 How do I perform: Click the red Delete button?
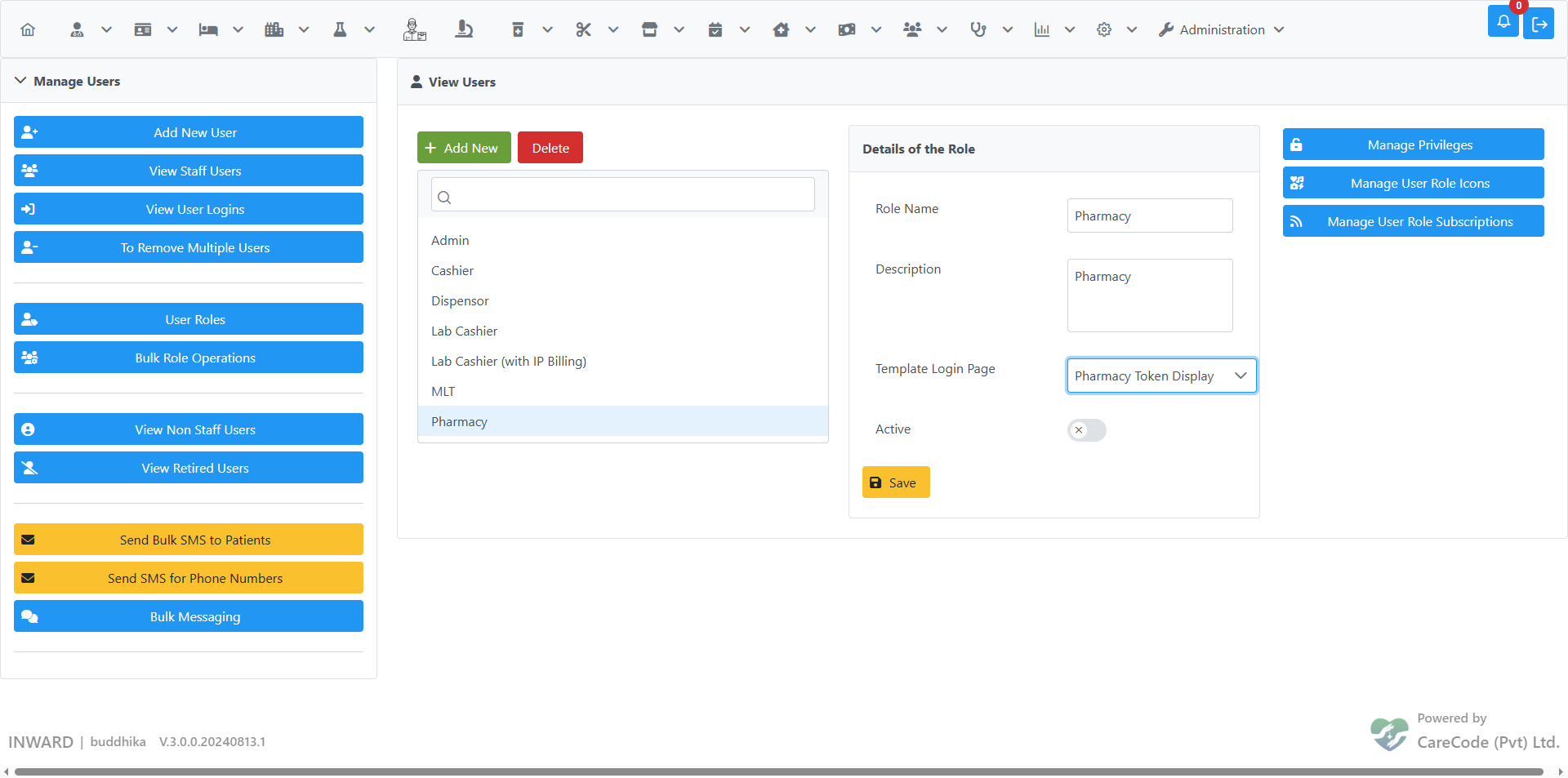point(550,148)
